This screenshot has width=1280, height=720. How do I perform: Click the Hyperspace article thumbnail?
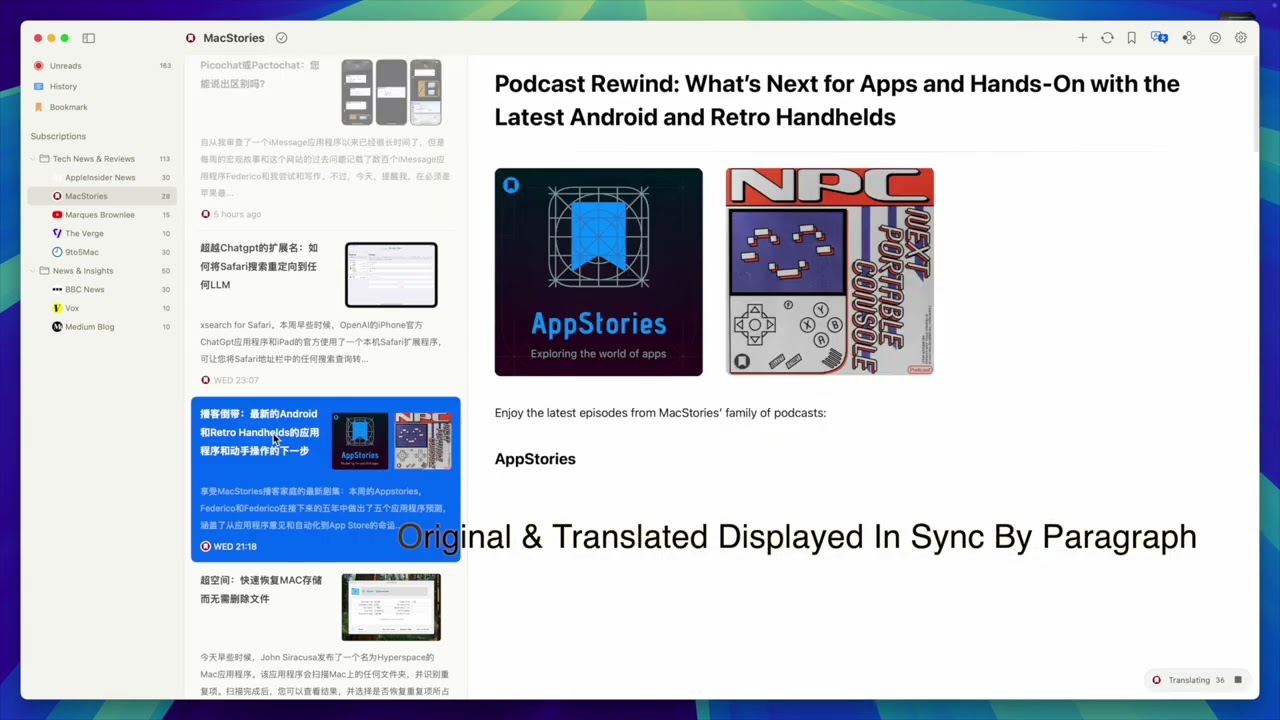click(x=391, y=607)
